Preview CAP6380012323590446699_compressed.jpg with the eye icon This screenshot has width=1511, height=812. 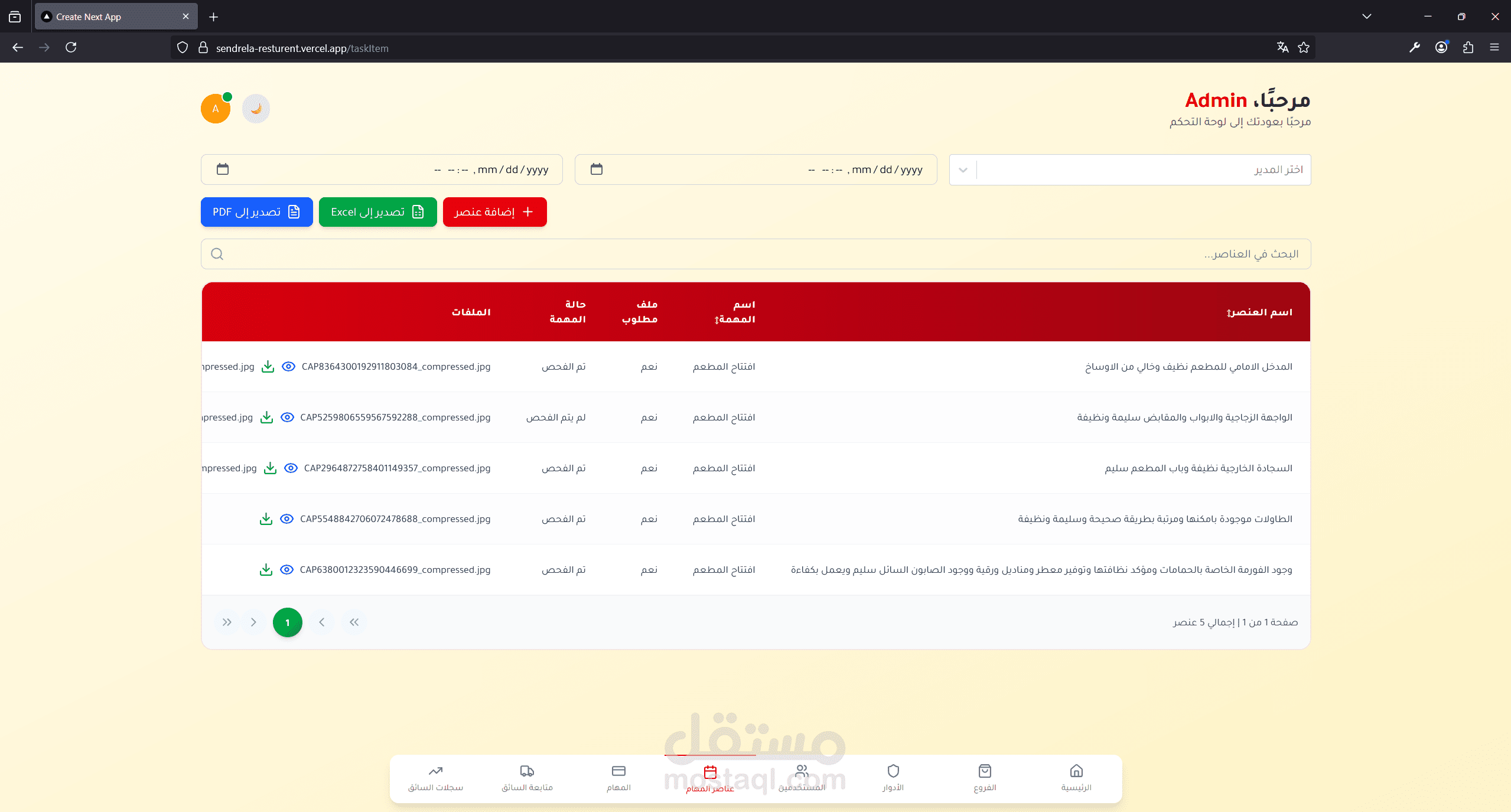286,570
